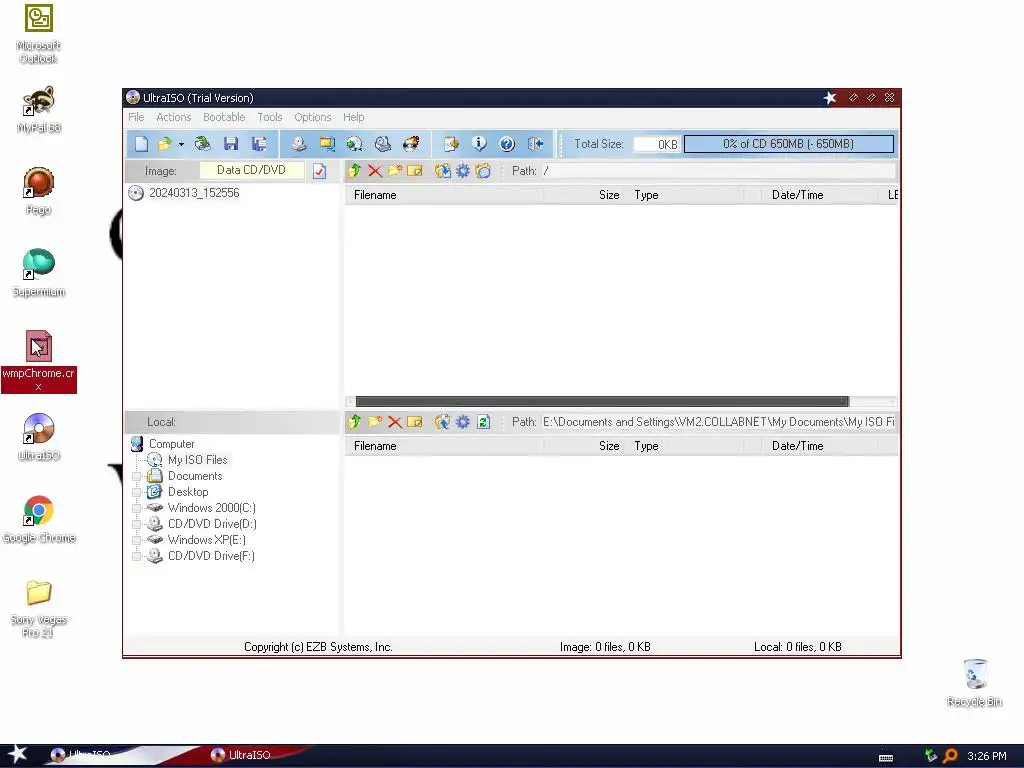This screenshot has width=1024, height=768.
Task: Open the Options menu
Action: [313, 117]
